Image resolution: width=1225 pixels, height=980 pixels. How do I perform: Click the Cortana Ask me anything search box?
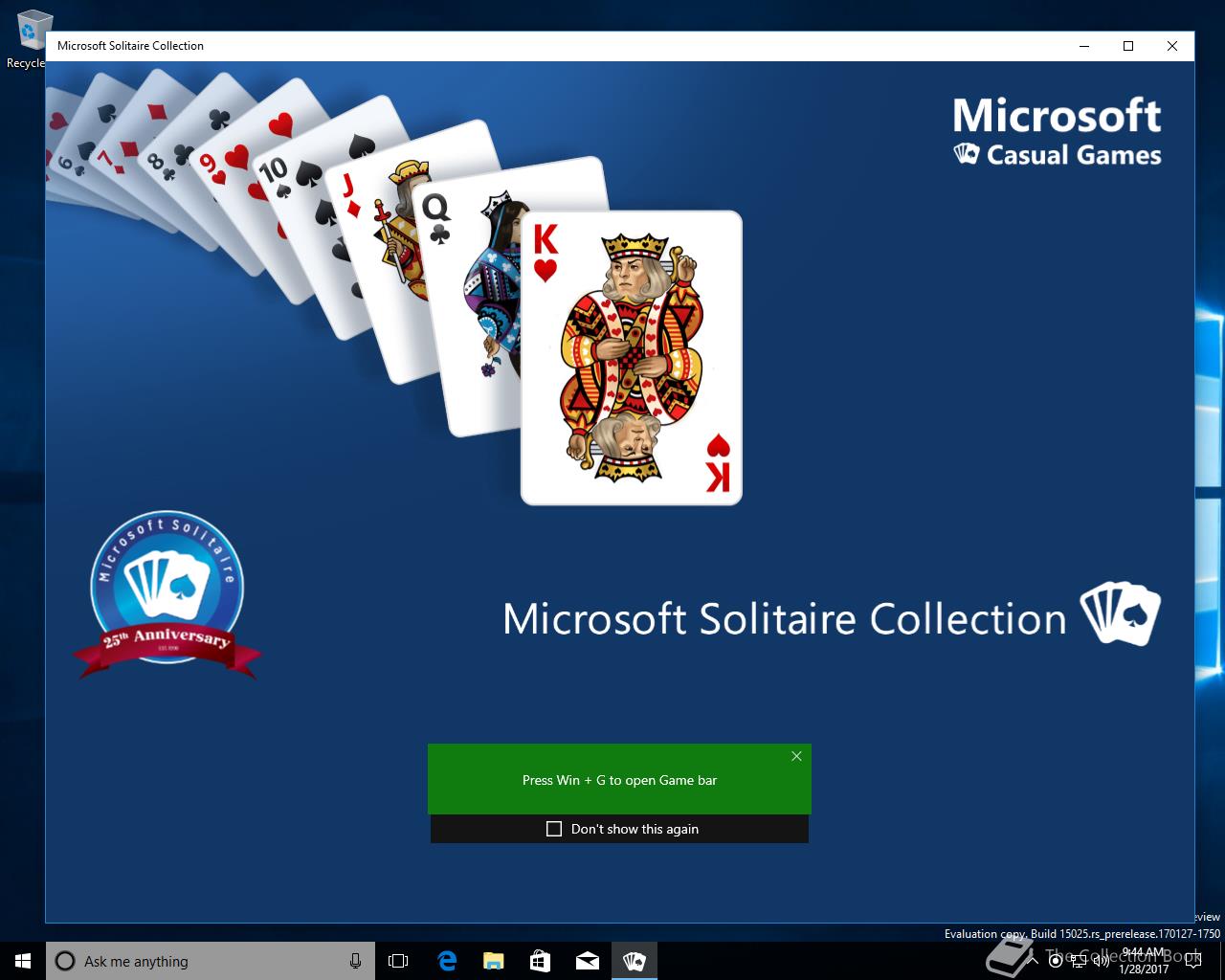(209, 961)
